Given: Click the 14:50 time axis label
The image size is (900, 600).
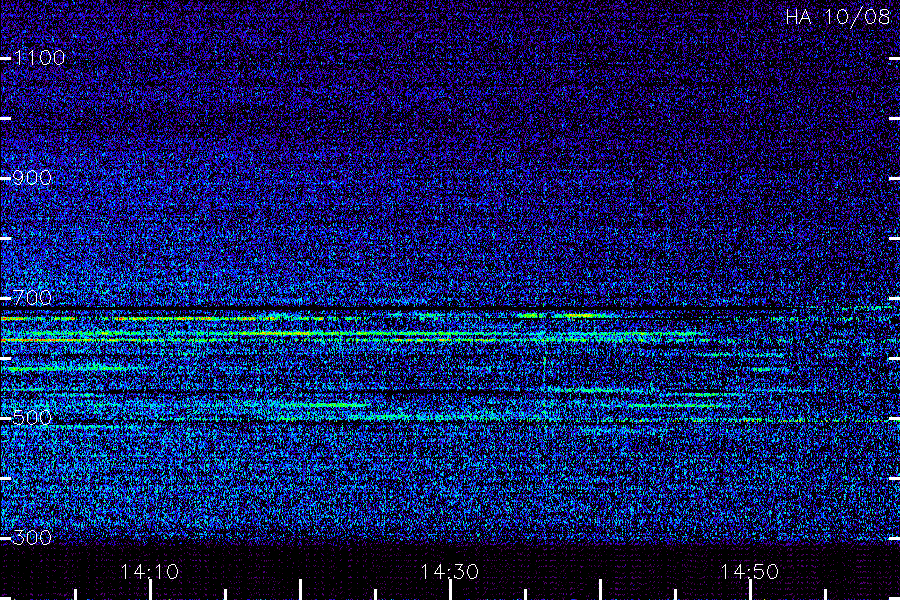Looking at the screenshot, I should [750, 571].
